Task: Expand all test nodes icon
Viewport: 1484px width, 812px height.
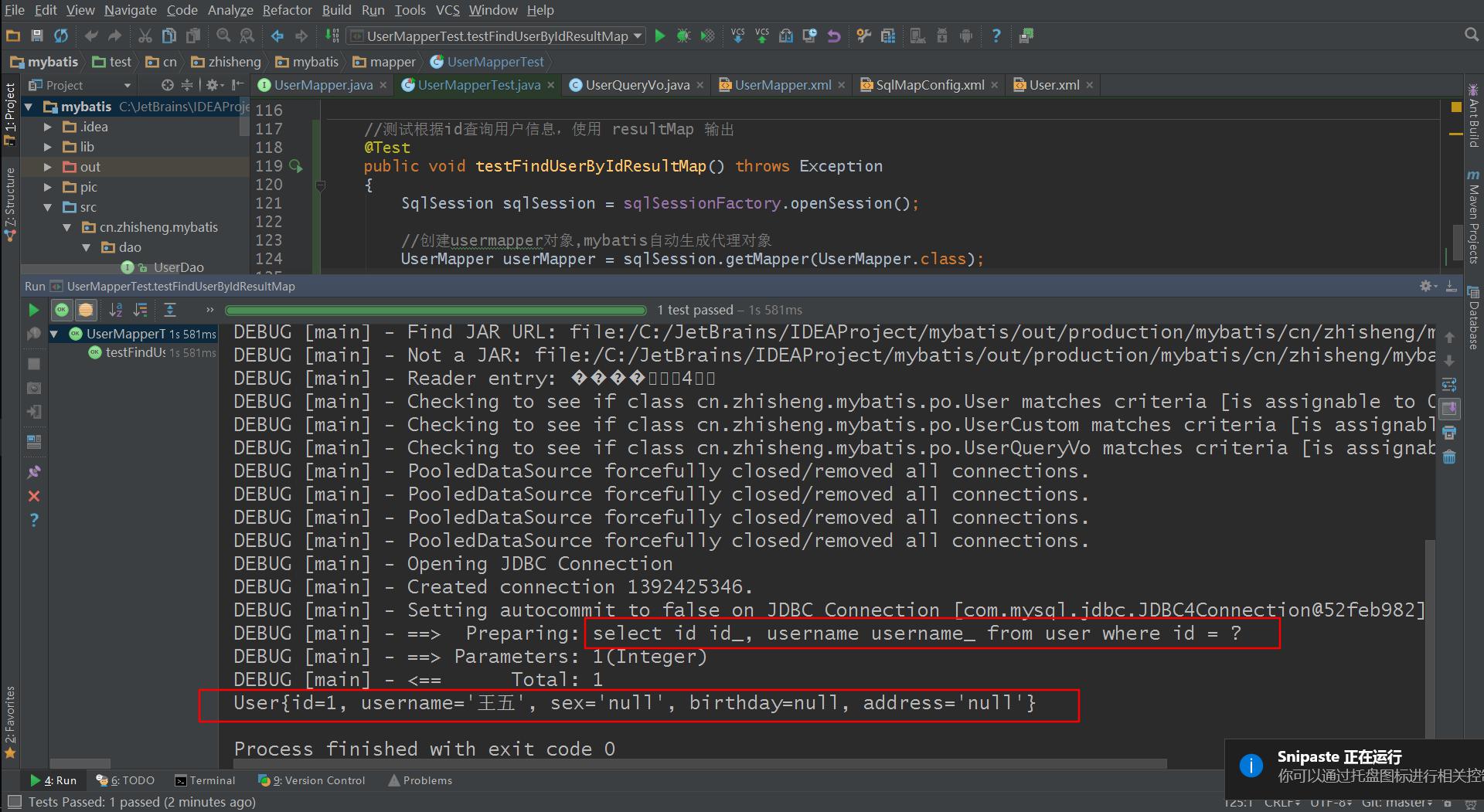Action: point(170,310)
